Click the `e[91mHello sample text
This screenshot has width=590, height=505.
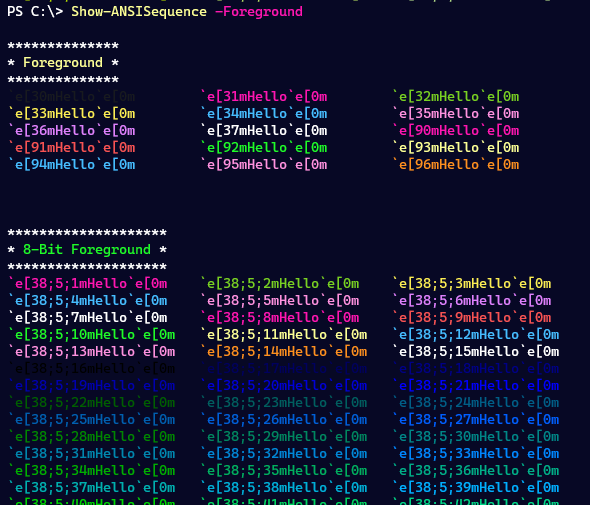point(71,148)
